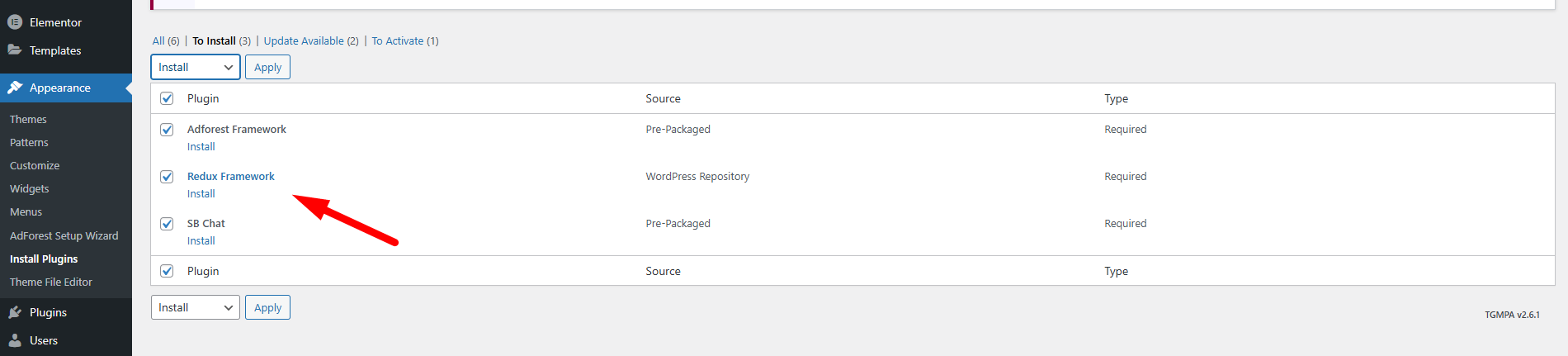Click the top Apply button
This screenshot has height=356, width=1568.
tap(267, 67)
